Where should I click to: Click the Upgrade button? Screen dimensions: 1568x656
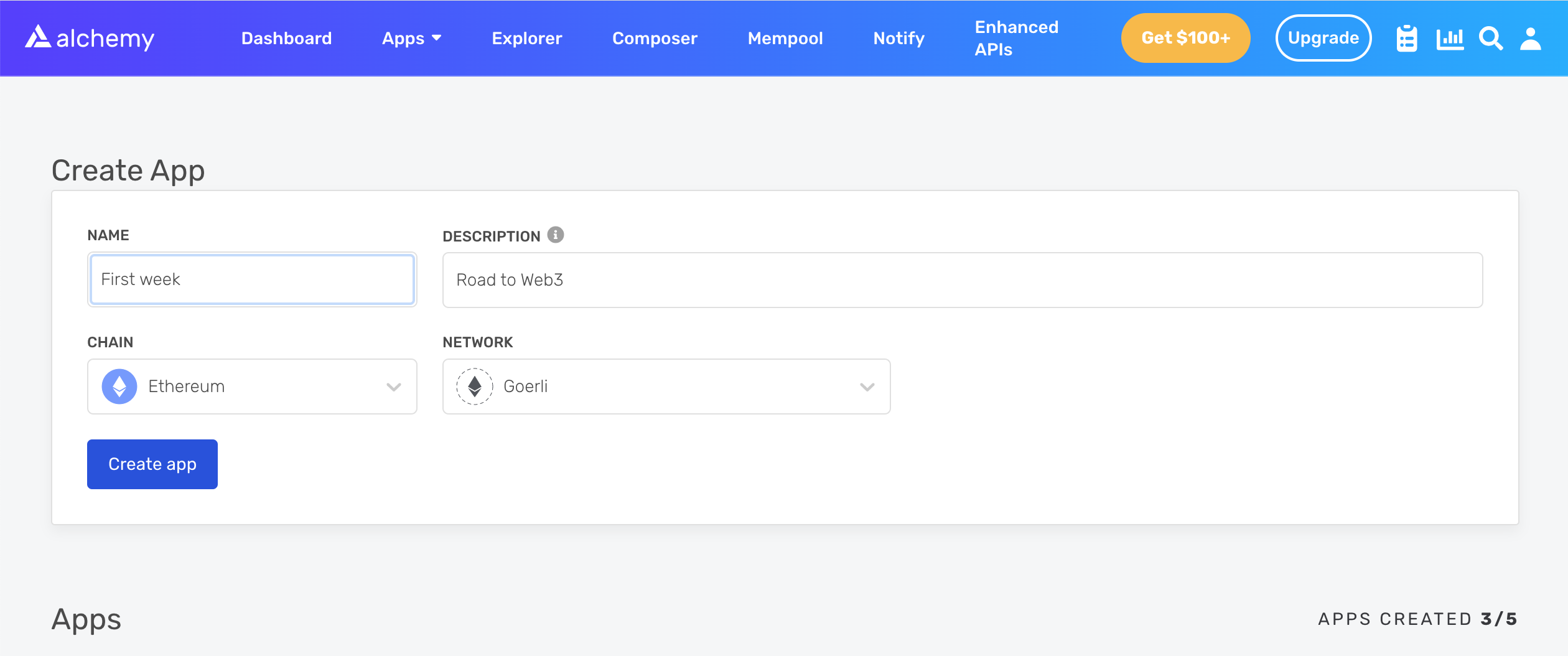[1323, 38]
